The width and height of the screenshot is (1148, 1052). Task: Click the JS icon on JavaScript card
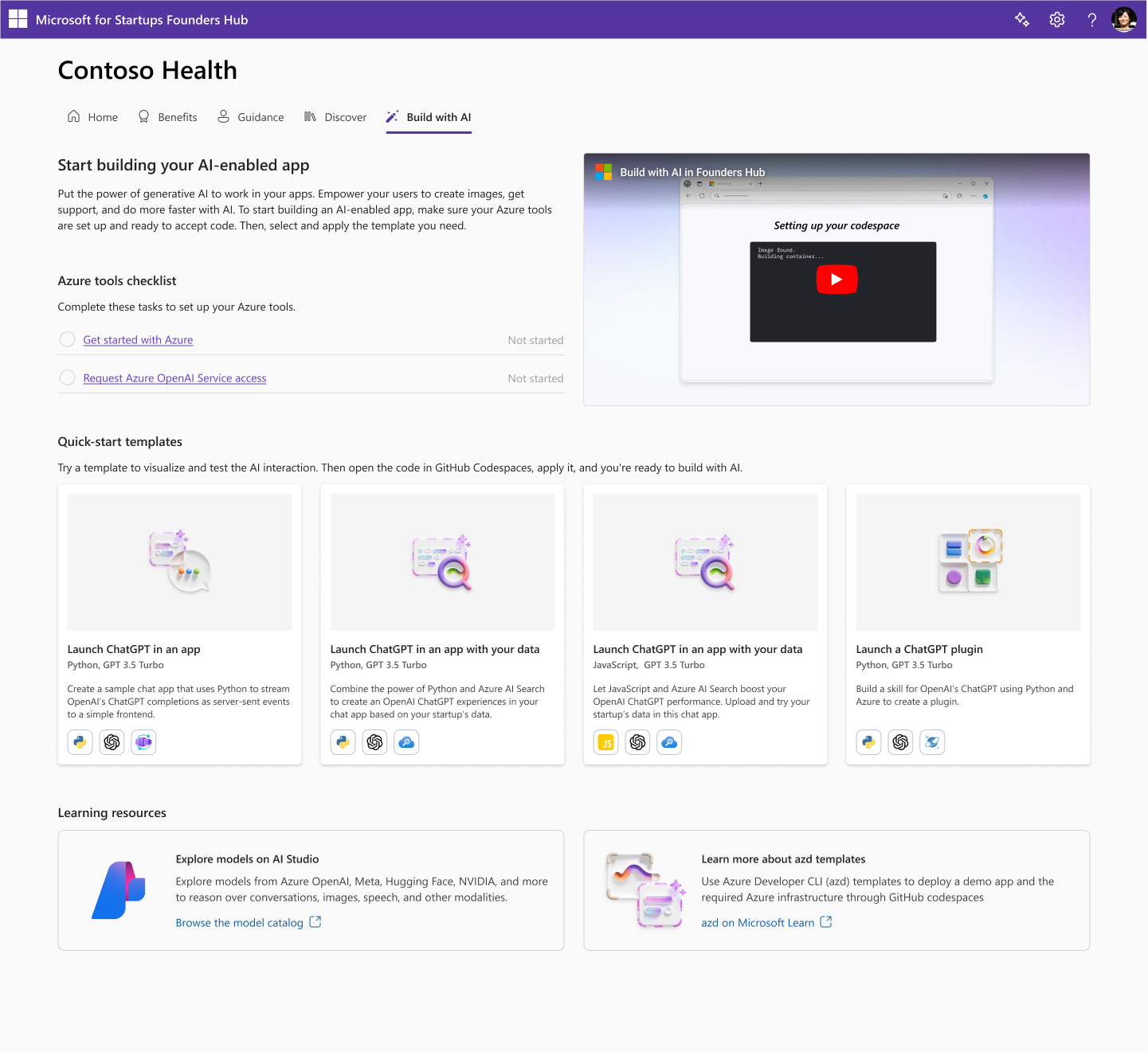606,742
